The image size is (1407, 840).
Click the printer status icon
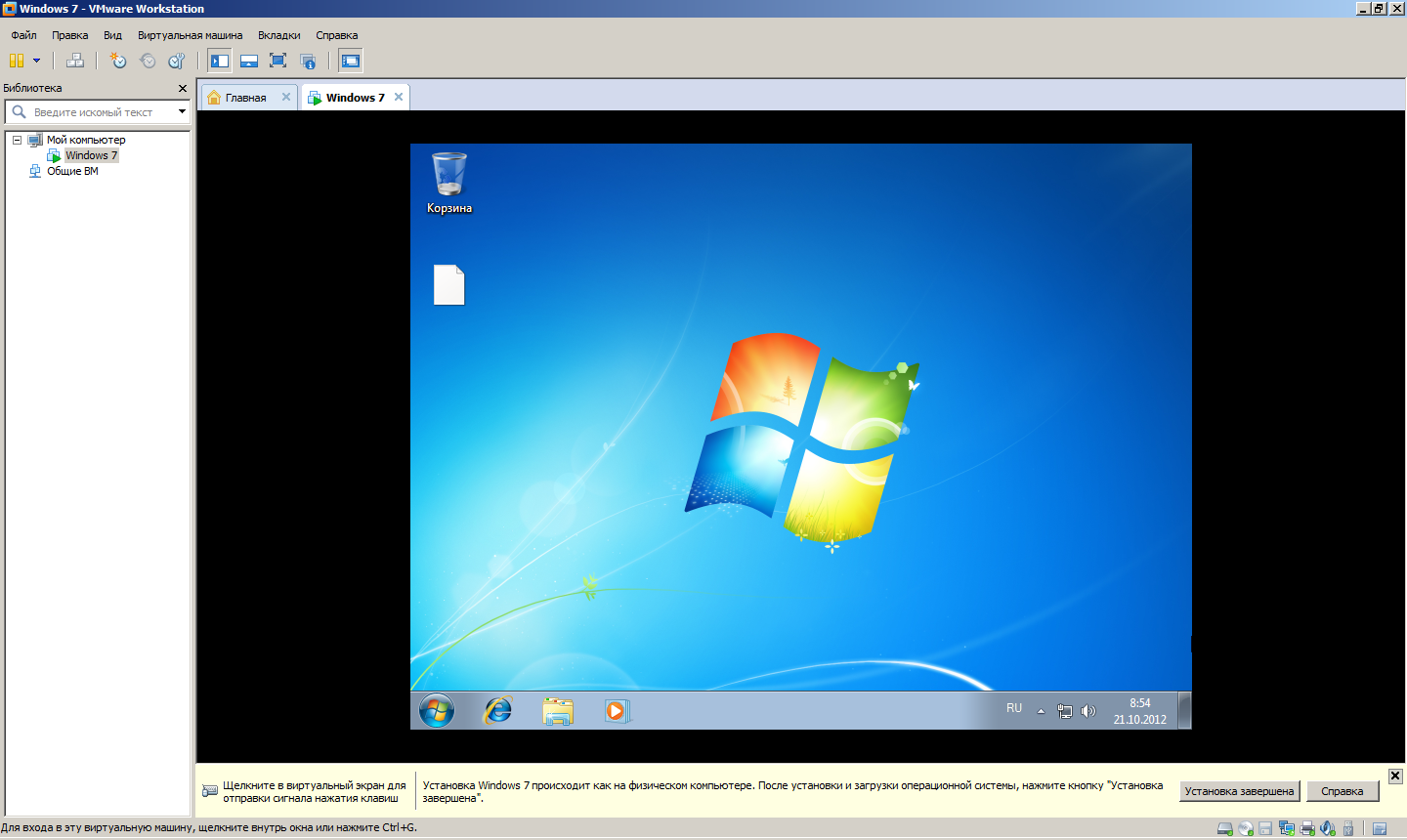(x=1307, y=828)
